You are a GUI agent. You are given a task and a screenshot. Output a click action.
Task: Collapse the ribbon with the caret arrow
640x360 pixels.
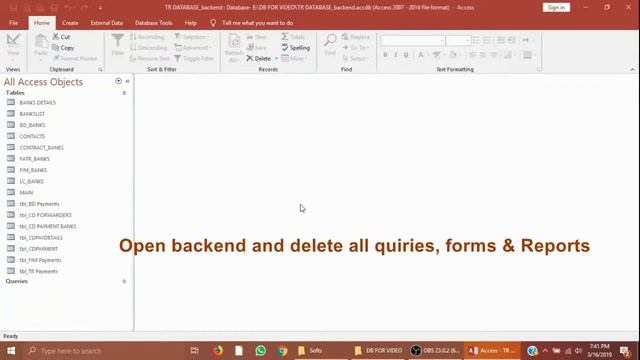tap(632, 69)
